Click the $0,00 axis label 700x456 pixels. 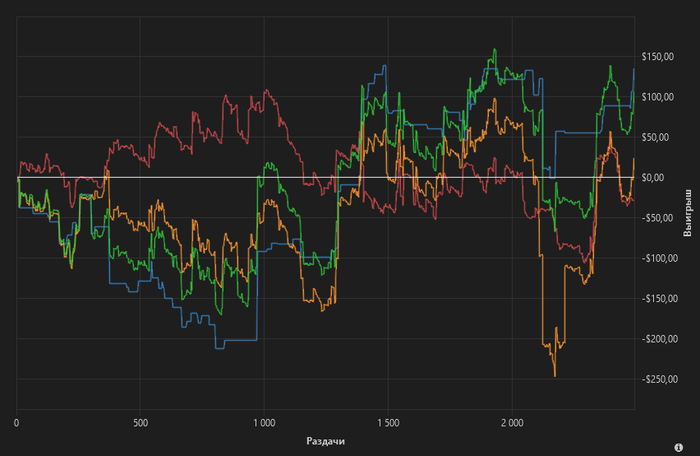(x=653, y=178)
